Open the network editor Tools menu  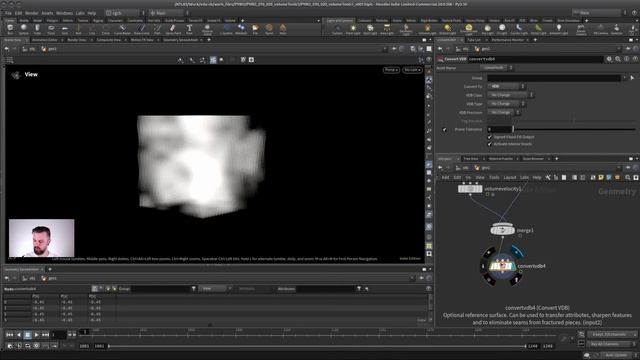[494, 178]
